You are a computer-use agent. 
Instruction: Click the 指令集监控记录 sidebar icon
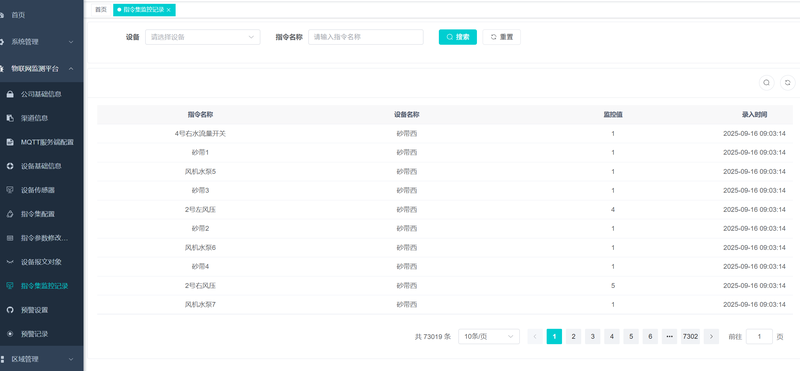[10, 286]
